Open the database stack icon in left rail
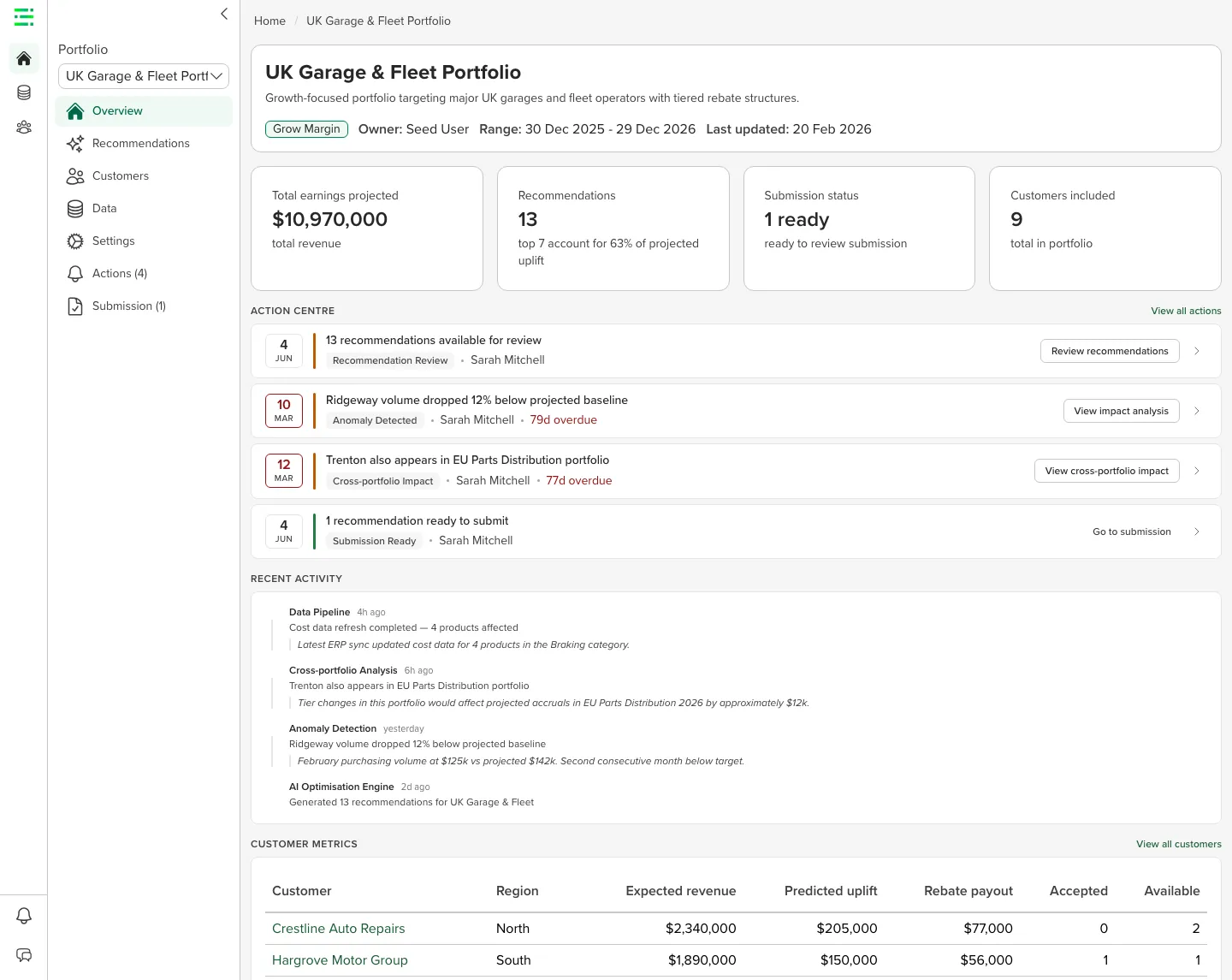Image resolution: width=1232 pixels, height=980 pixels. 24,92
